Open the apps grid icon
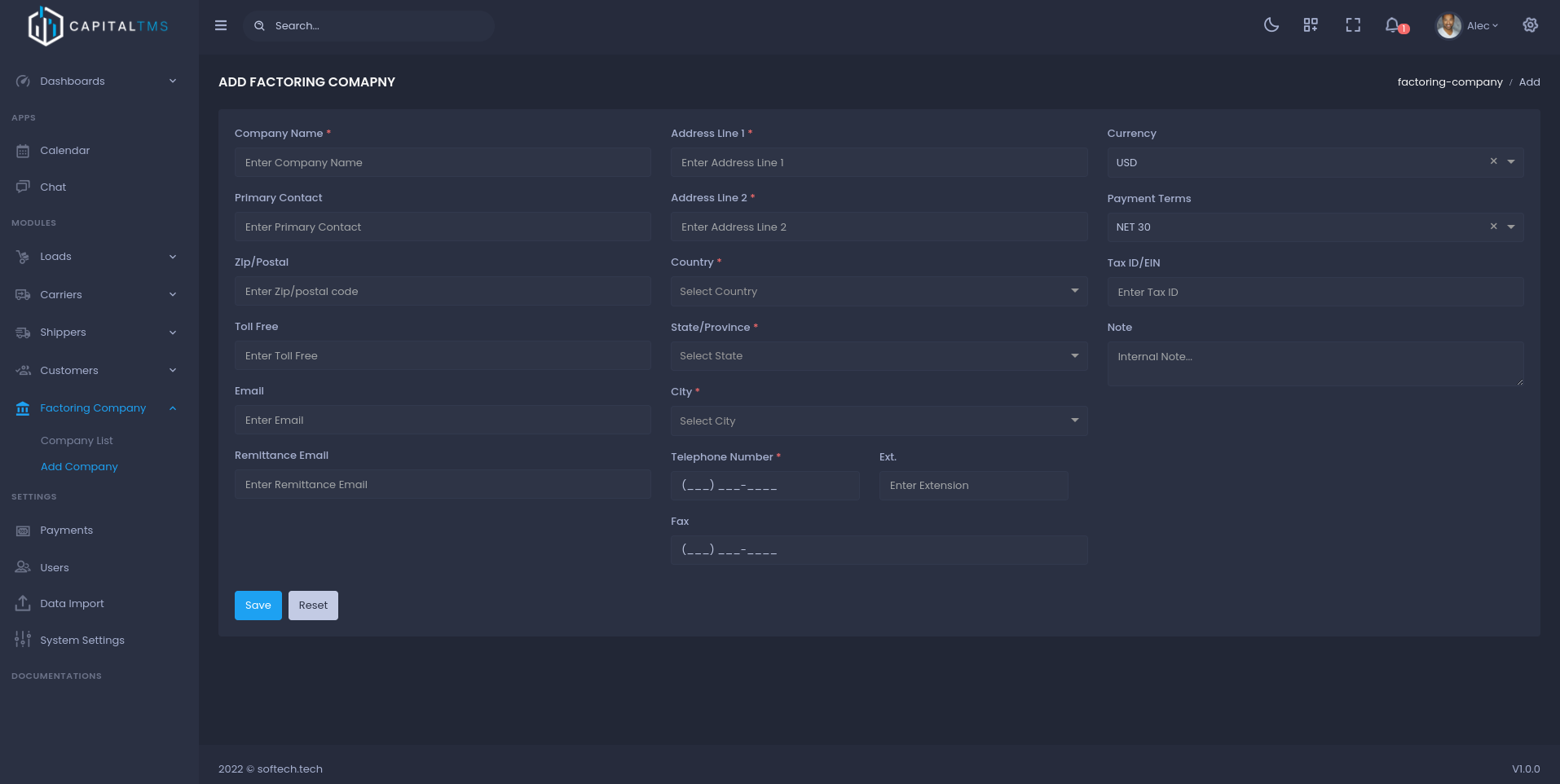Screen dimensions: 1560x784 click(1311, 25)
